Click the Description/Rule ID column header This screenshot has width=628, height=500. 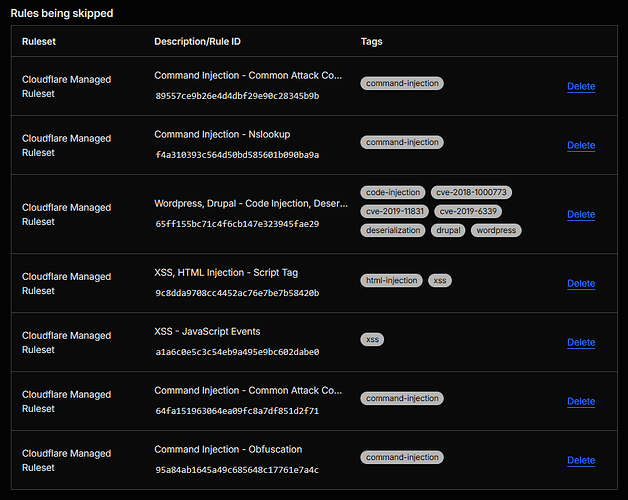click(x=197, y=41)
